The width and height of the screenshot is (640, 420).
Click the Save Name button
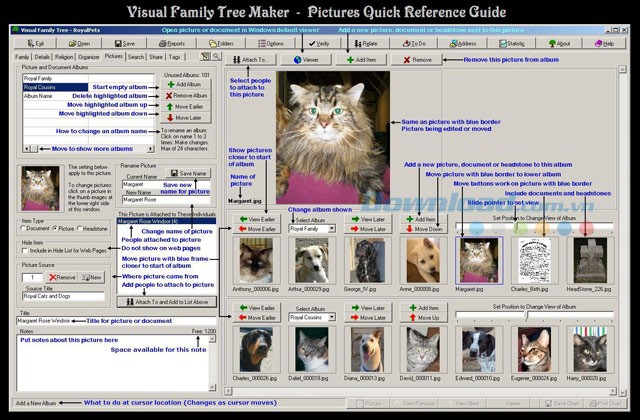[x=188, y=173]
